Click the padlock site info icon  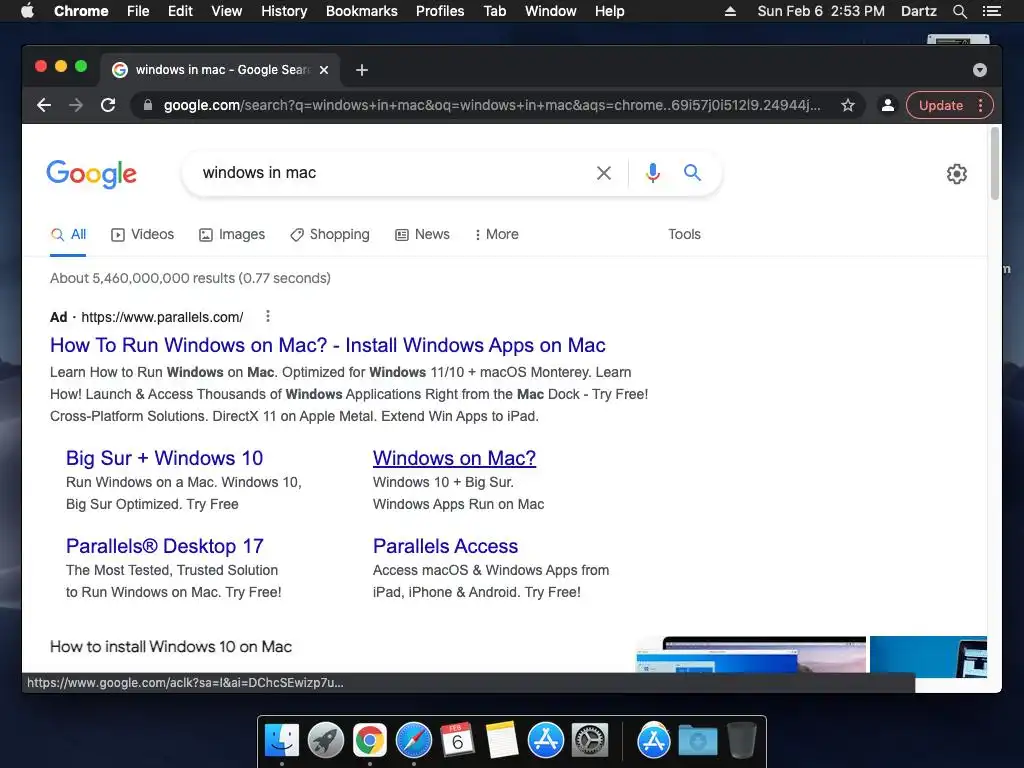pos(148,105)
